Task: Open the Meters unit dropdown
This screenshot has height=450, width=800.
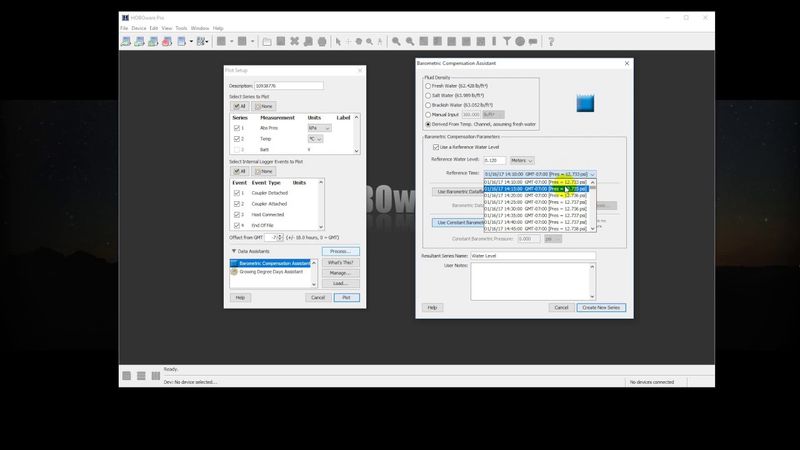Action: point(522,161)
